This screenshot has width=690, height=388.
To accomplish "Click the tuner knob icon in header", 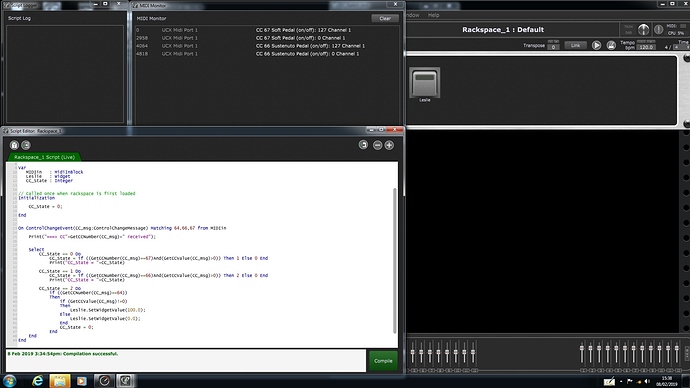I will (x=643, y=29).
